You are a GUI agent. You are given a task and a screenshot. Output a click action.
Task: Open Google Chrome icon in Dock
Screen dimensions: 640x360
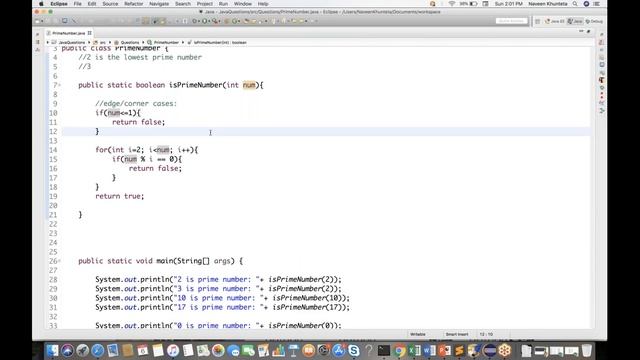click(x=399, y=351)
